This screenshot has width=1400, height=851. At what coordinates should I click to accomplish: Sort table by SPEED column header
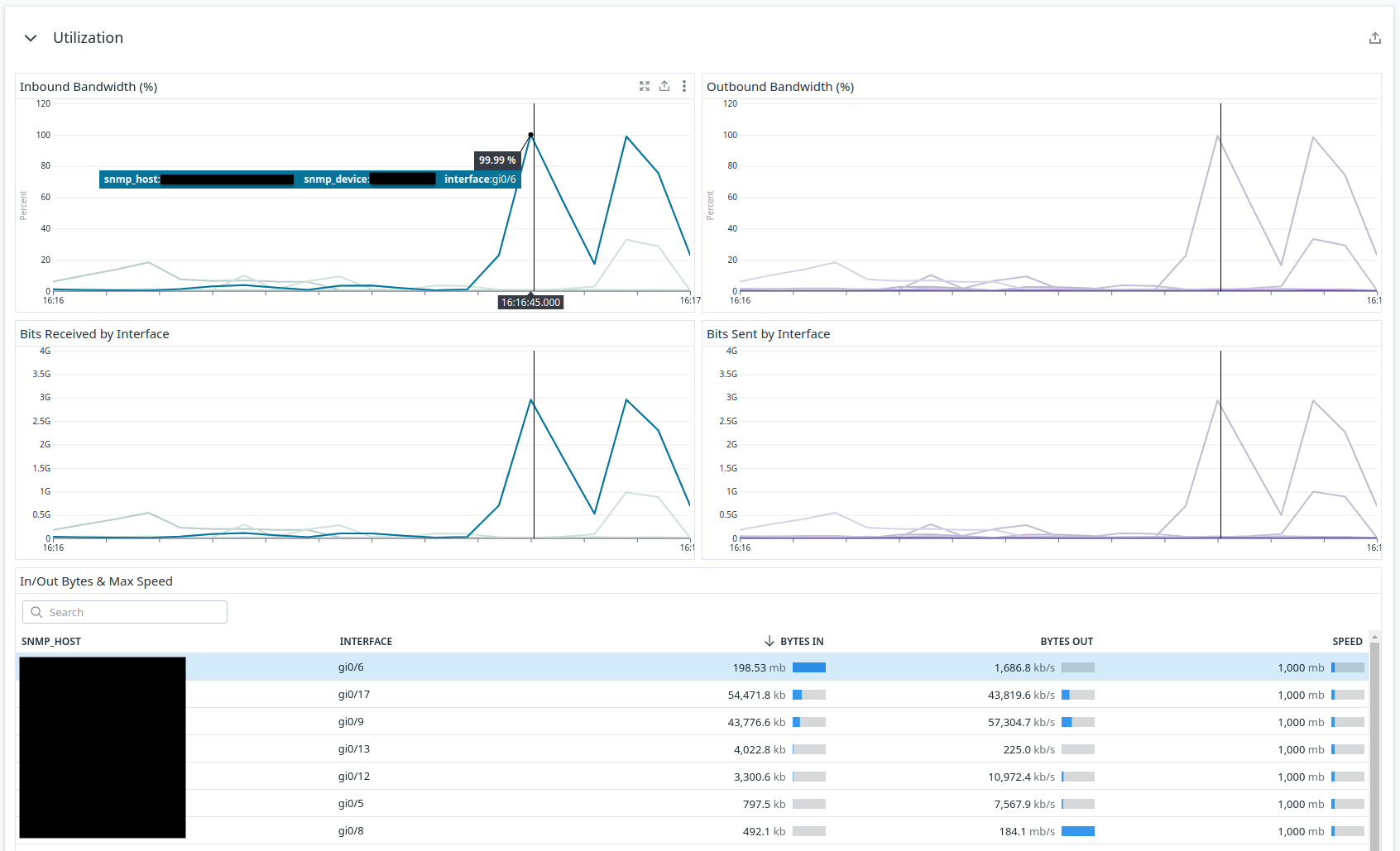(x=1346, y=641)
